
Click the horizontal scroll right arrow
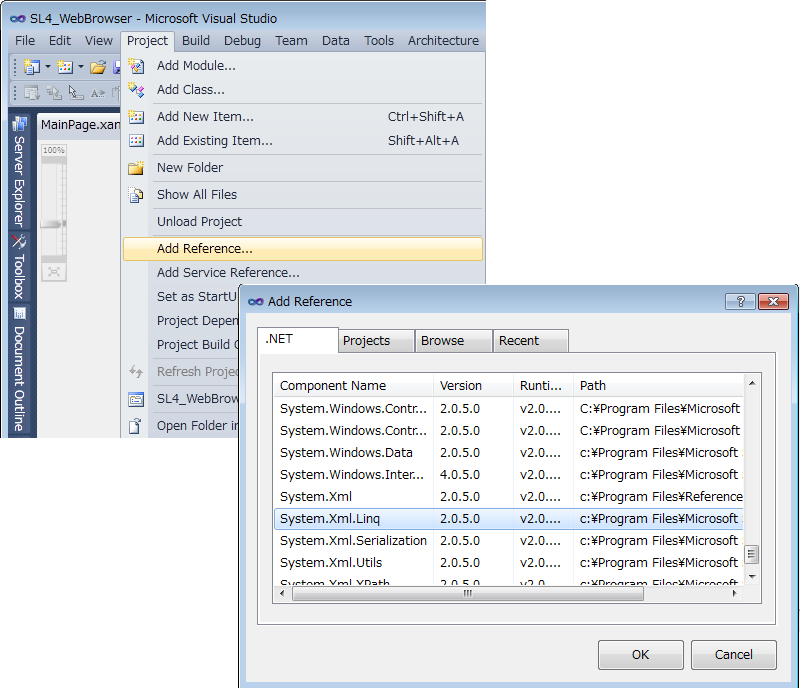(x=735, y=594)
